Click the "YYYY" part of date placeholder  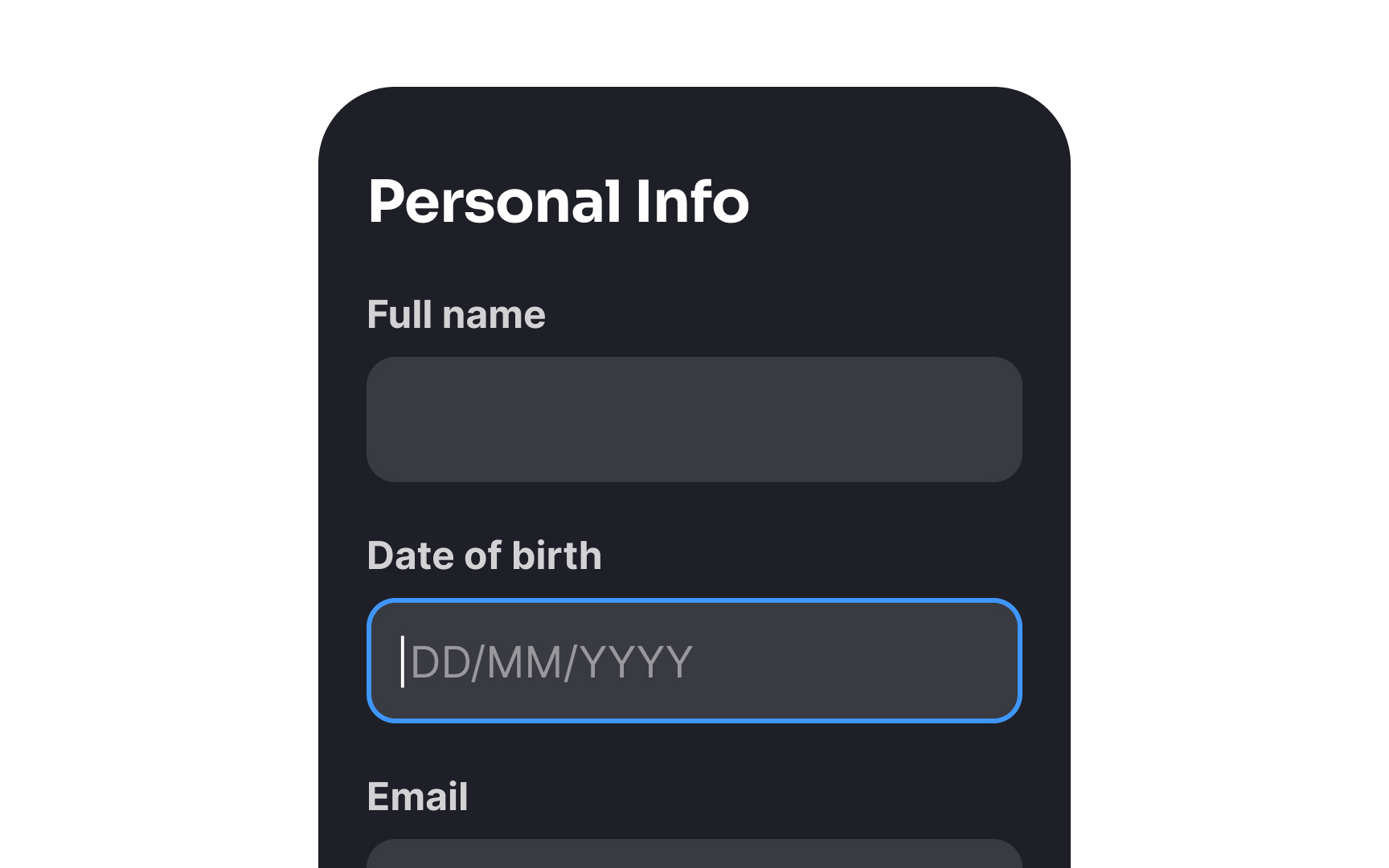[x=635, y=662]
